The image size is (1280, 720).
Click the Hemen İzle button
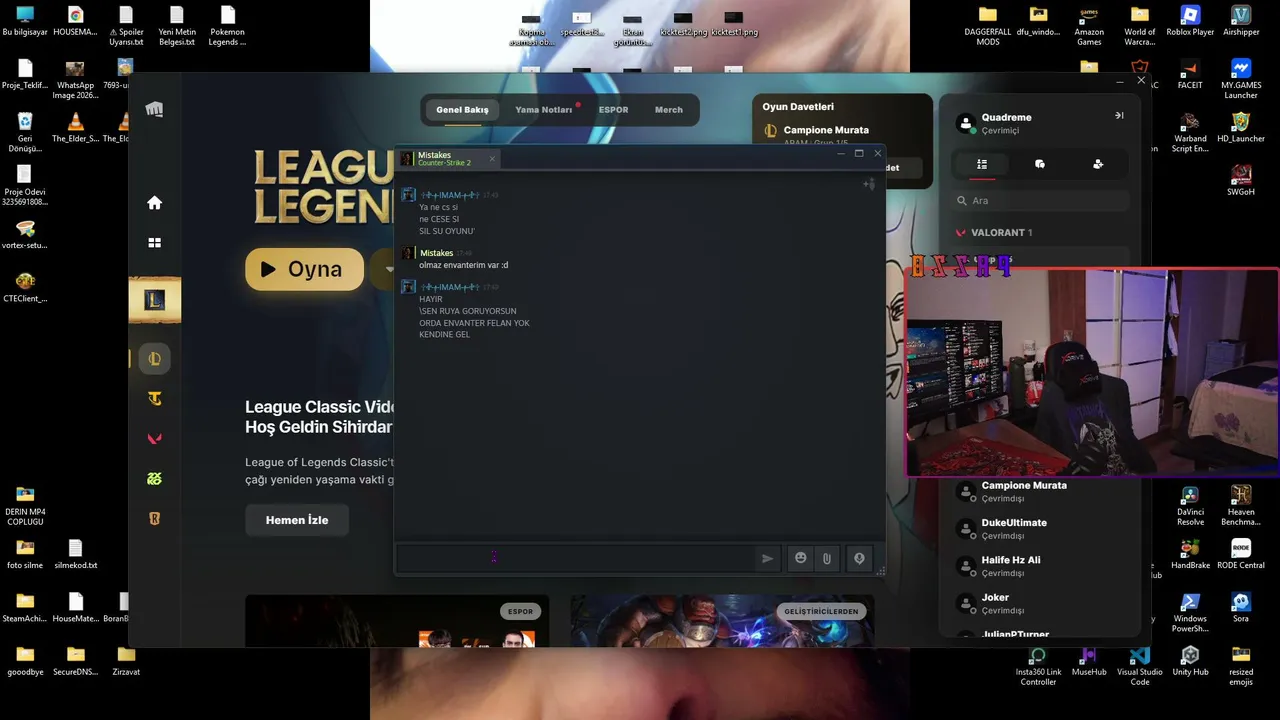[297, 520]
